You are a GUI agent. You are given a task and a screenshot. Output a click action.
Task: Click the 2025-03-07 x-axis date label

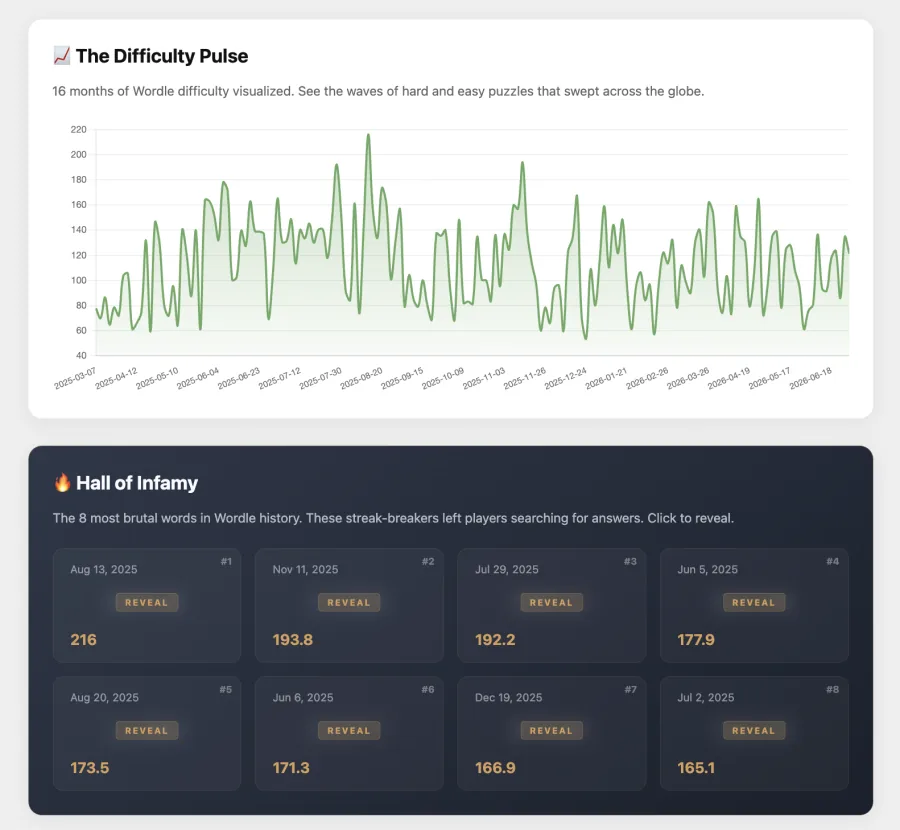coord(76,378)
